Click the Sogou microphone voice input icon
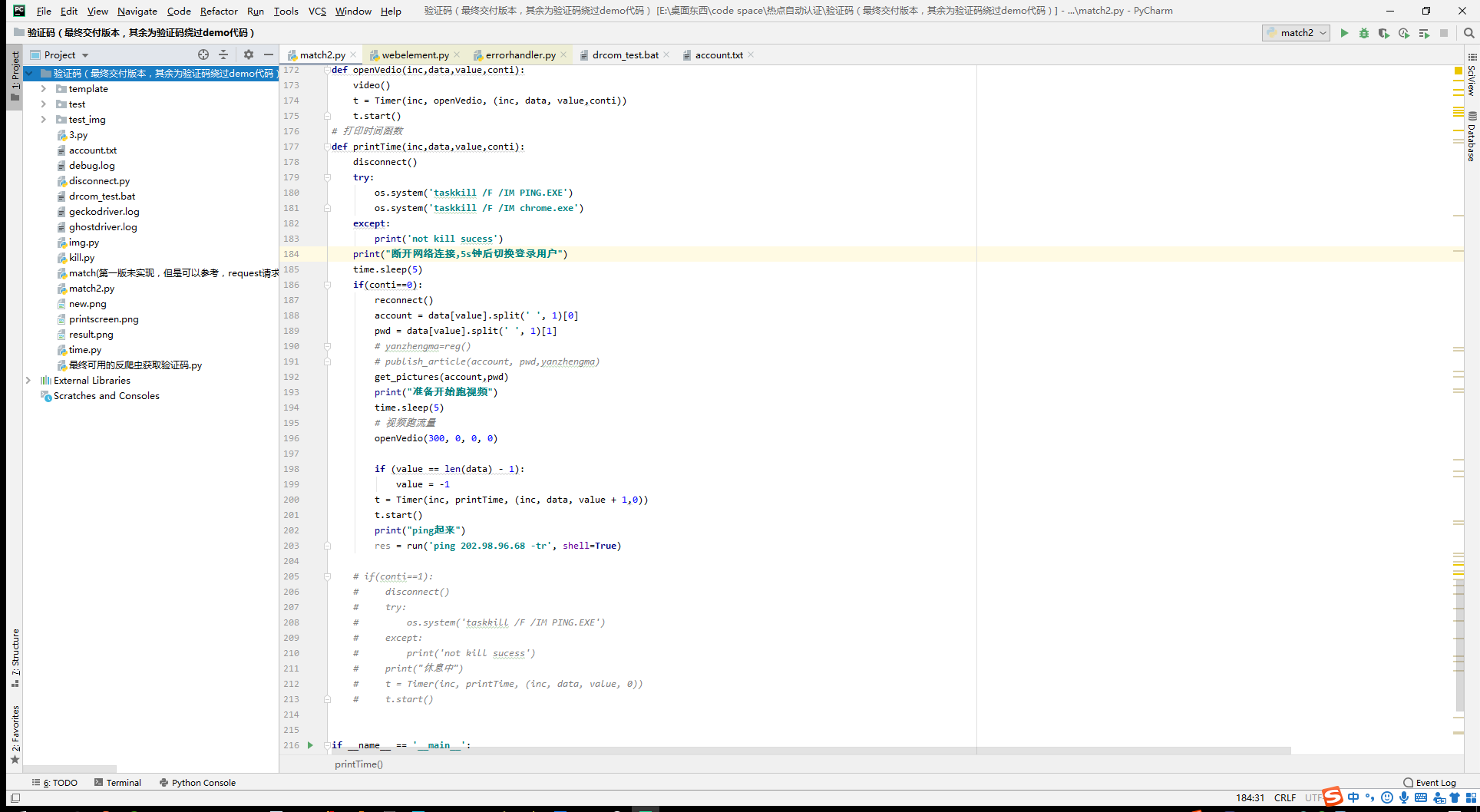Screen dimensions: 1480x812 coord(1404,798)
